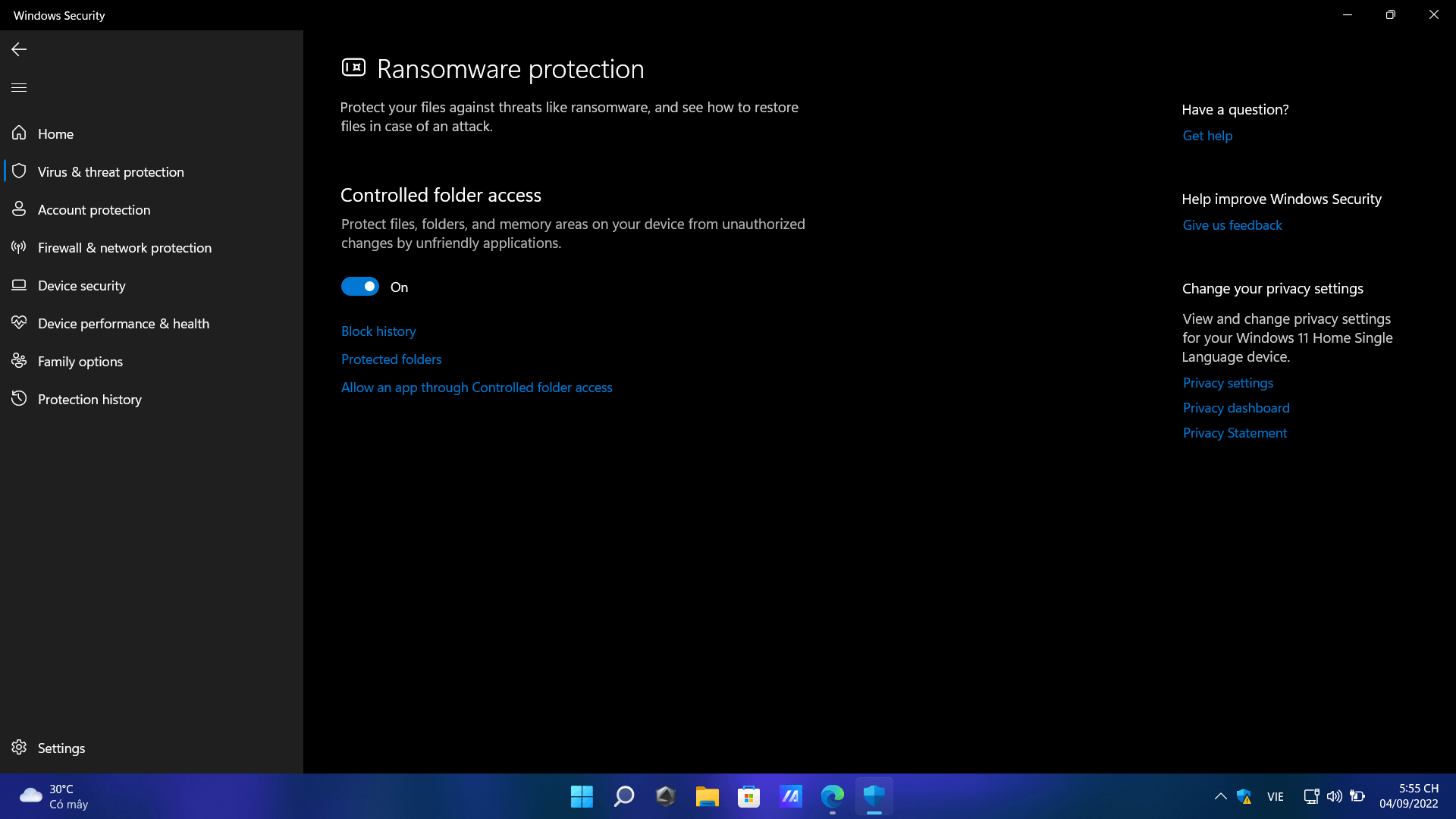
Task: Open File Explorer from taskbar
Action: [707, 796]
